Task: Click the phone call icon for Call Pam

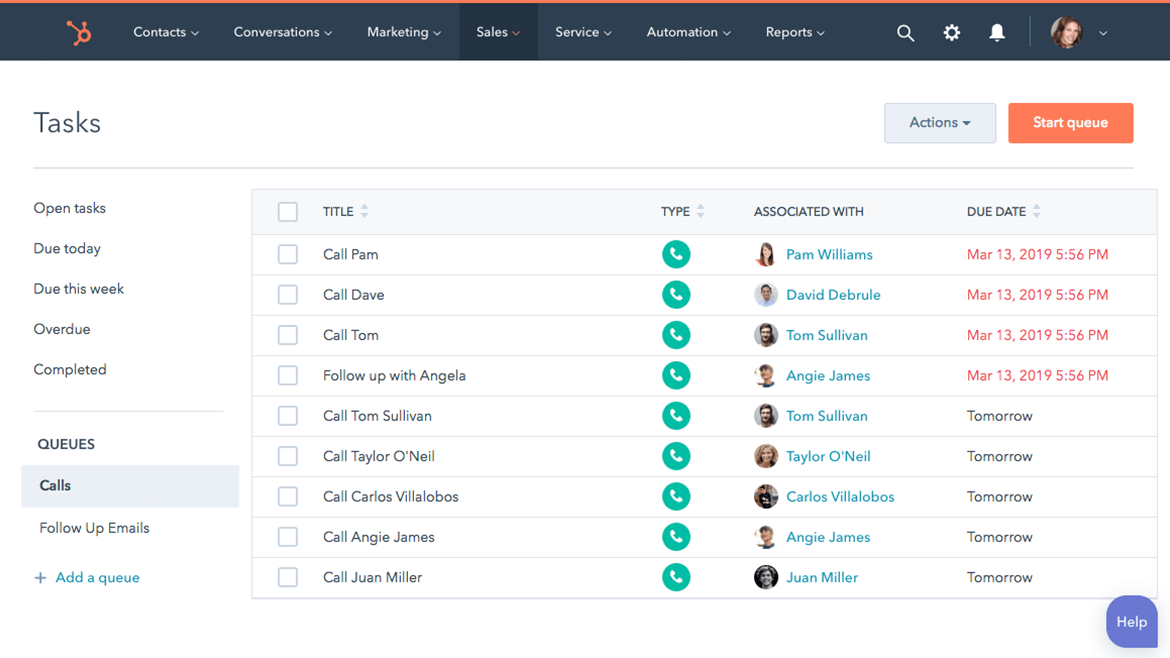Action: coord(676,254)
